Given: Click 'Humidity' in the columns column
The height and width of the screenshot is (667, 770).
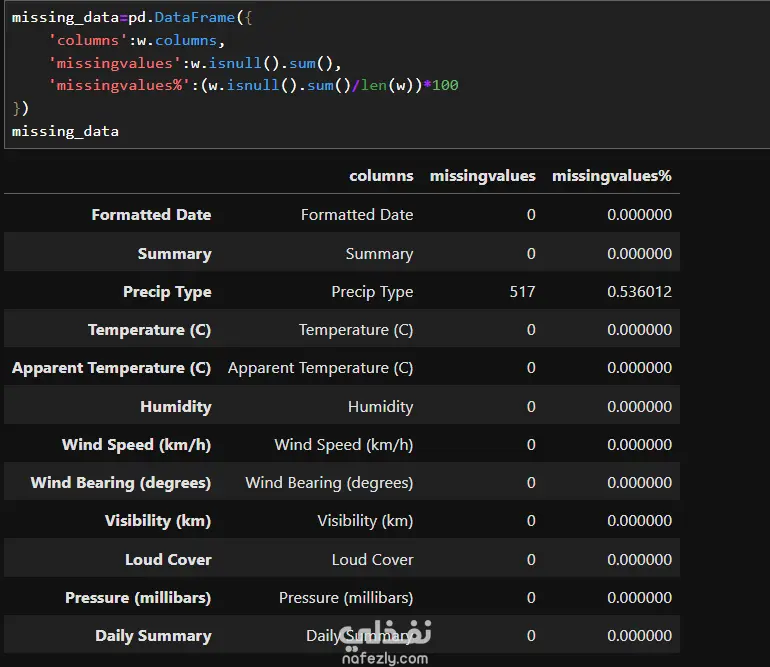Looking at the screenshot, I should tap(381, 407).
